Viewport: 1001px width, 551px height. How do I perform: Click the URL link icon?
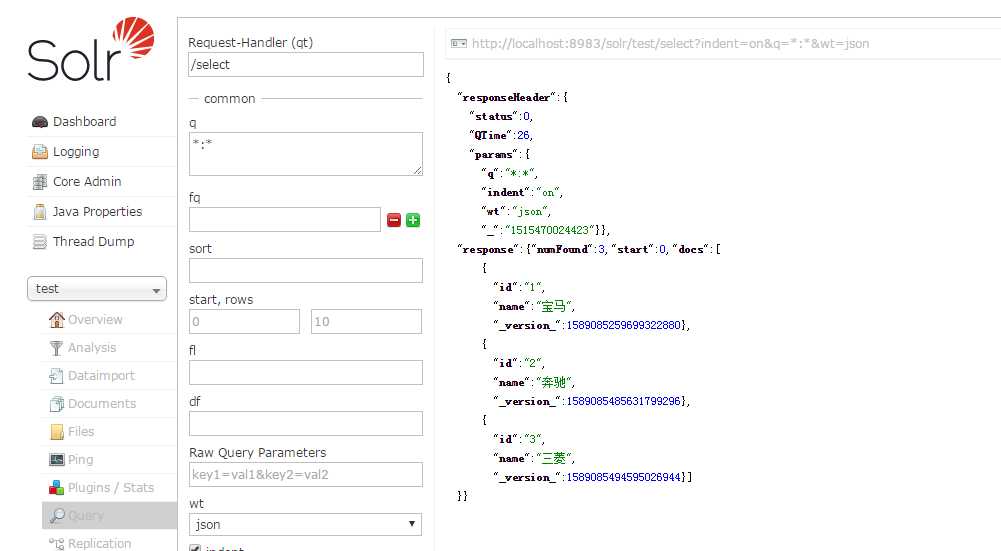458,43
